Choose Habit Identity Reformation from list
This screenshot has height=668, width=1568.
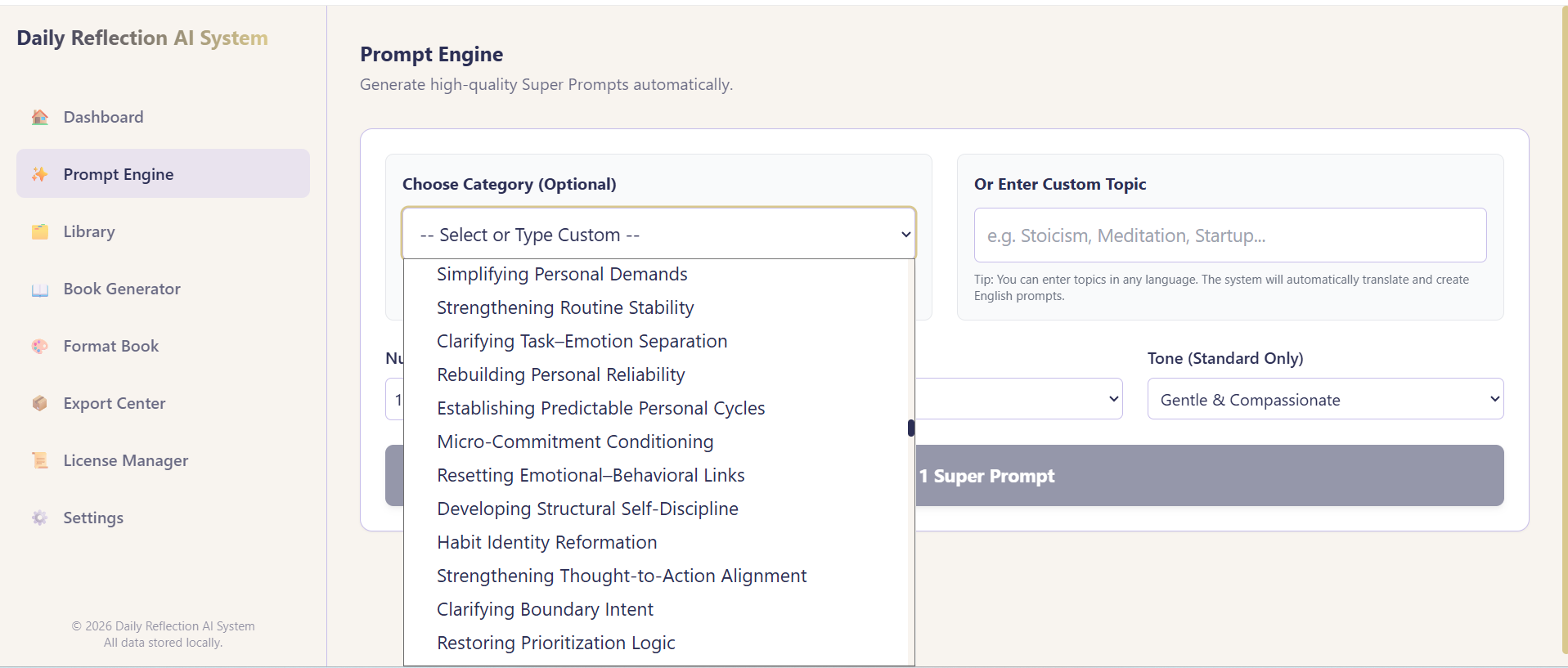point(546,542)
